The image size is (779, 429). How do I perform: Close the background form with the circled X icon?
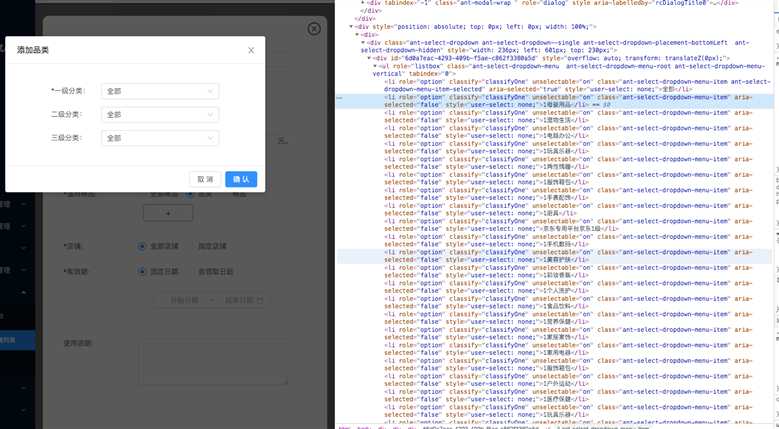[314, 29]
